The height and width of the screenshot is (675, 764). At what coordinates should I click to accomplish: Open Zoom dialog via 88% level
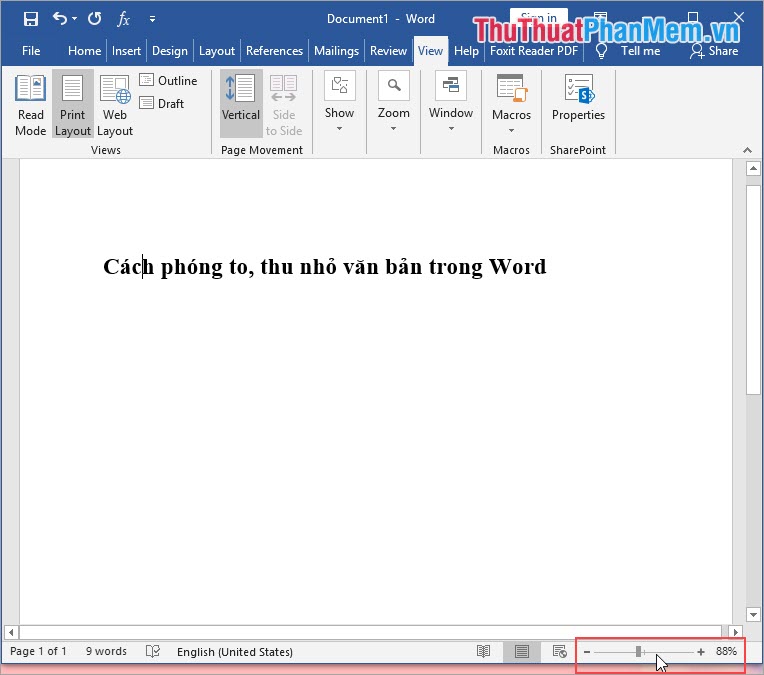[726, 651]
